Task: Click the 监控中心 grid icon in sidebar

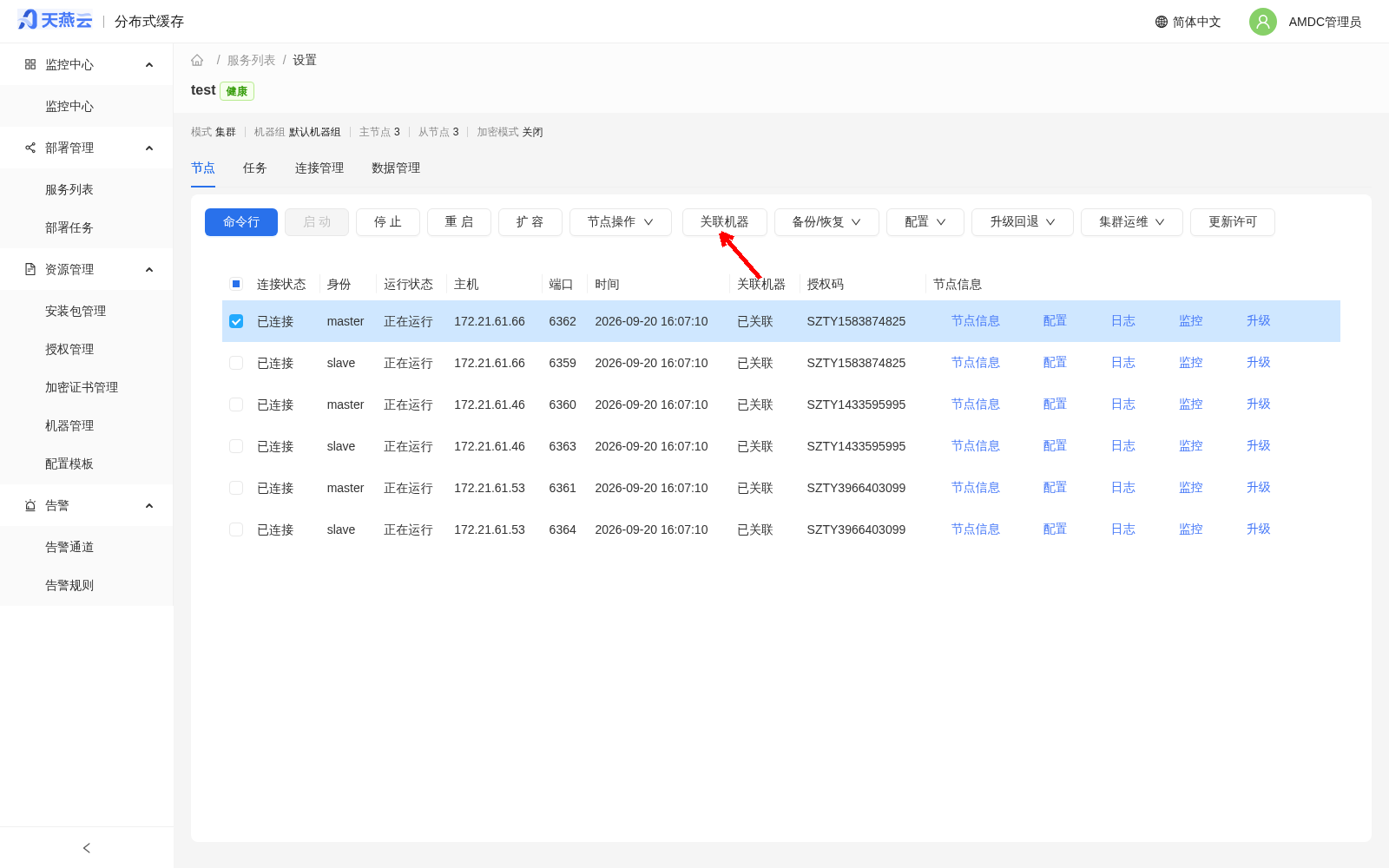Action: click(x=30, y=64)
